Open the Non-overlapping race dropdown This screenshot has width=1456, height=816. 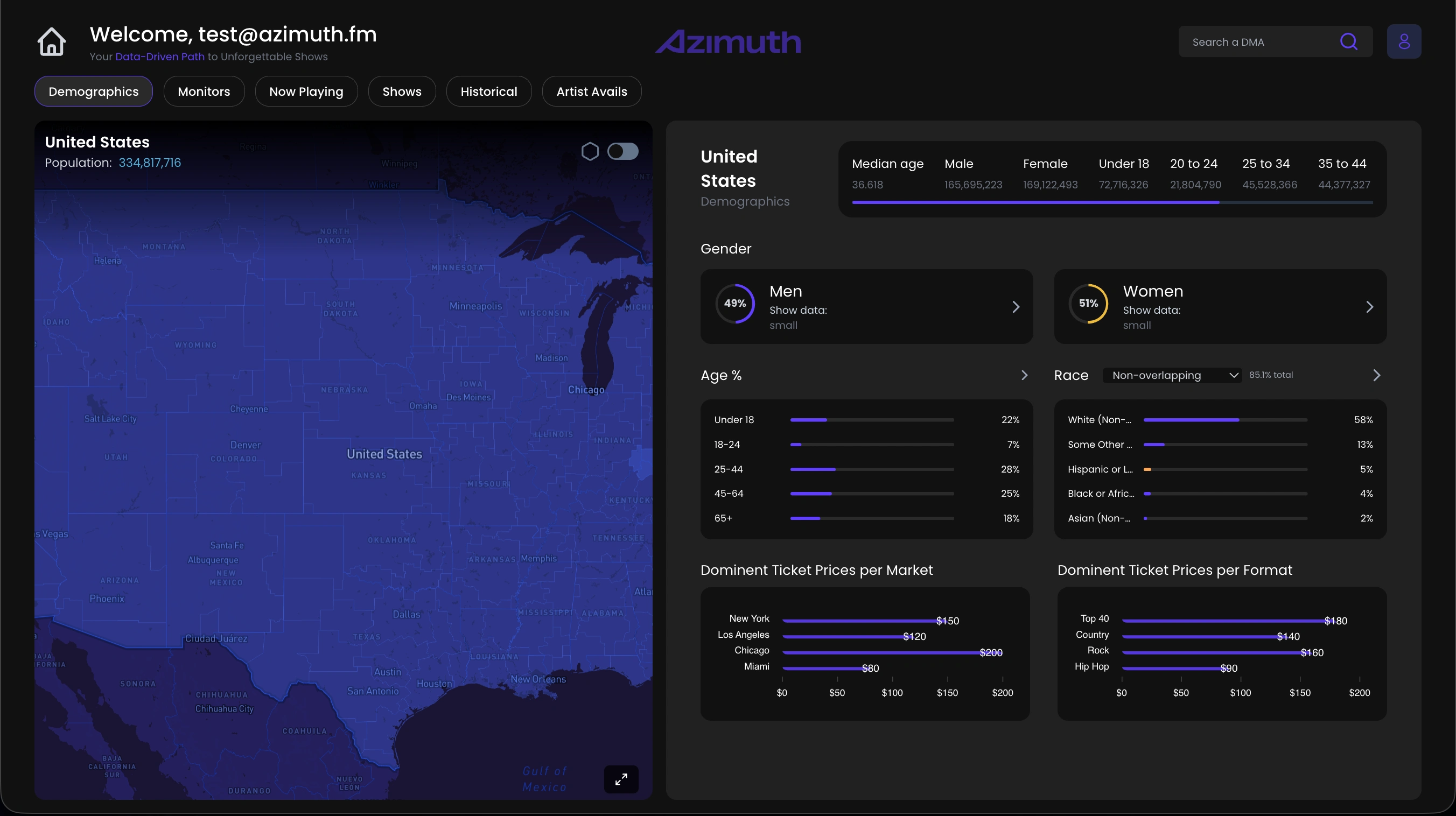1172,375
